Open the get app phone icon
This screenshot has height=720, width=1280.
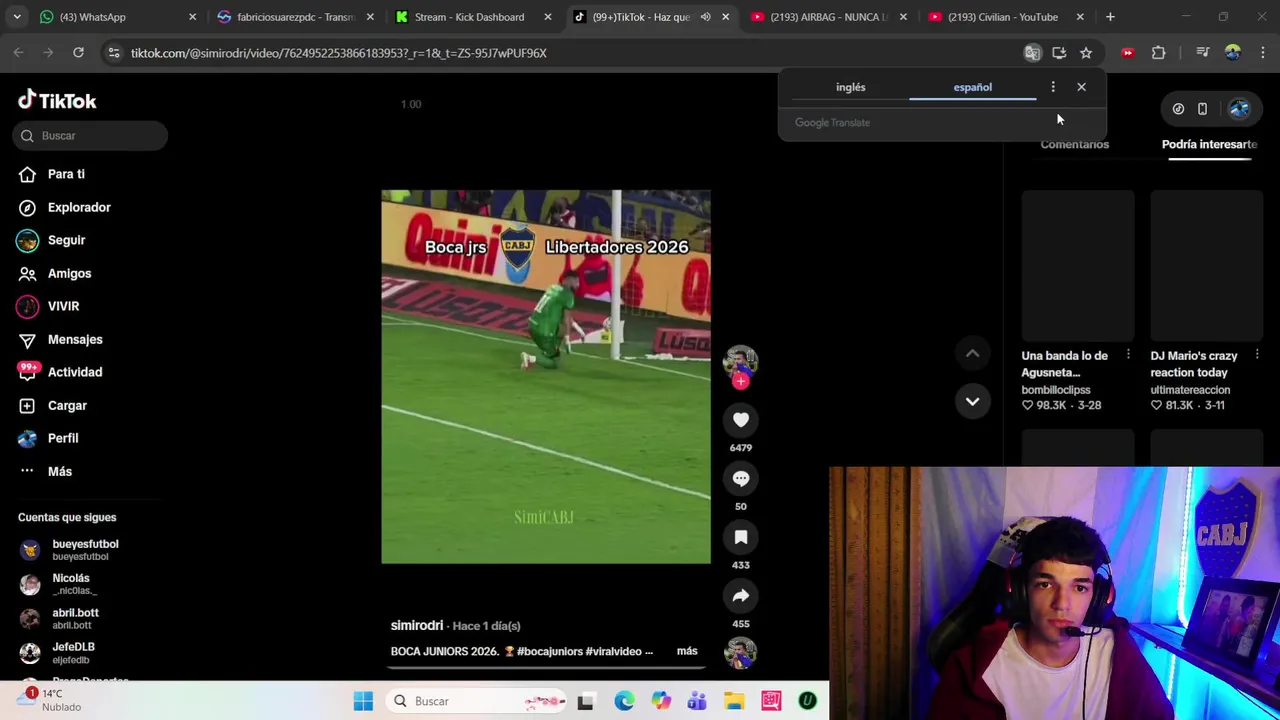[x=1202, y=109]
